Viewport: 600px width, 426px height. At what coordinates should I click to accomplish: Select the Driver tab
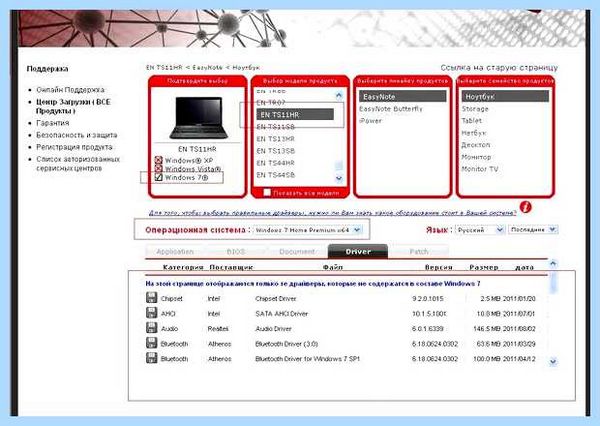click(x=358, y=251)
